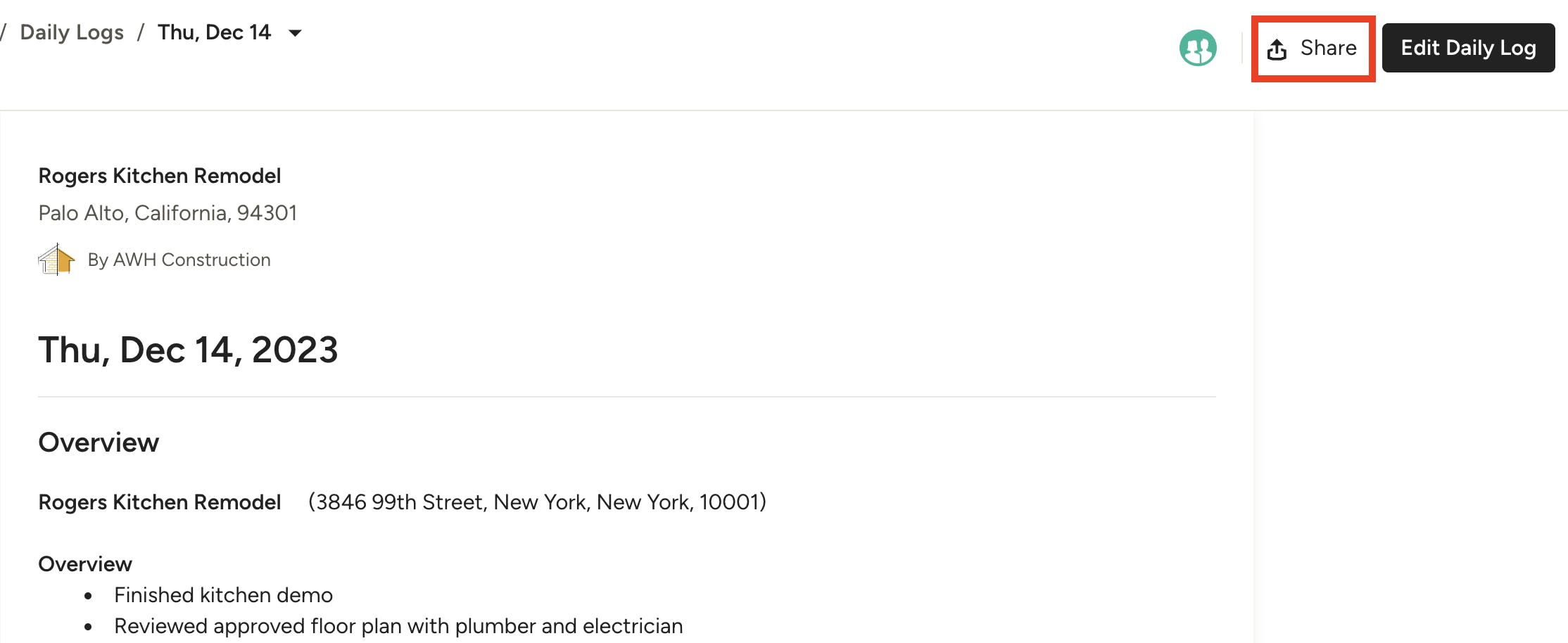Click the Rogers Kitchen Remodel project title

[x=160, y=176]
